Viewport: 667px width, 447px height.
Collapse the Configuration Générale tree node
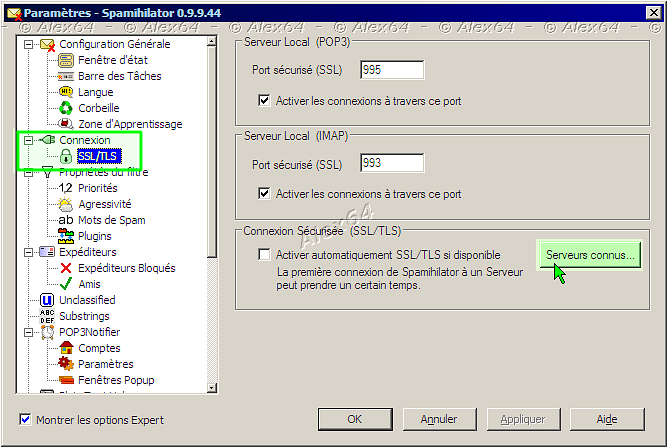[x=29, y=44]
